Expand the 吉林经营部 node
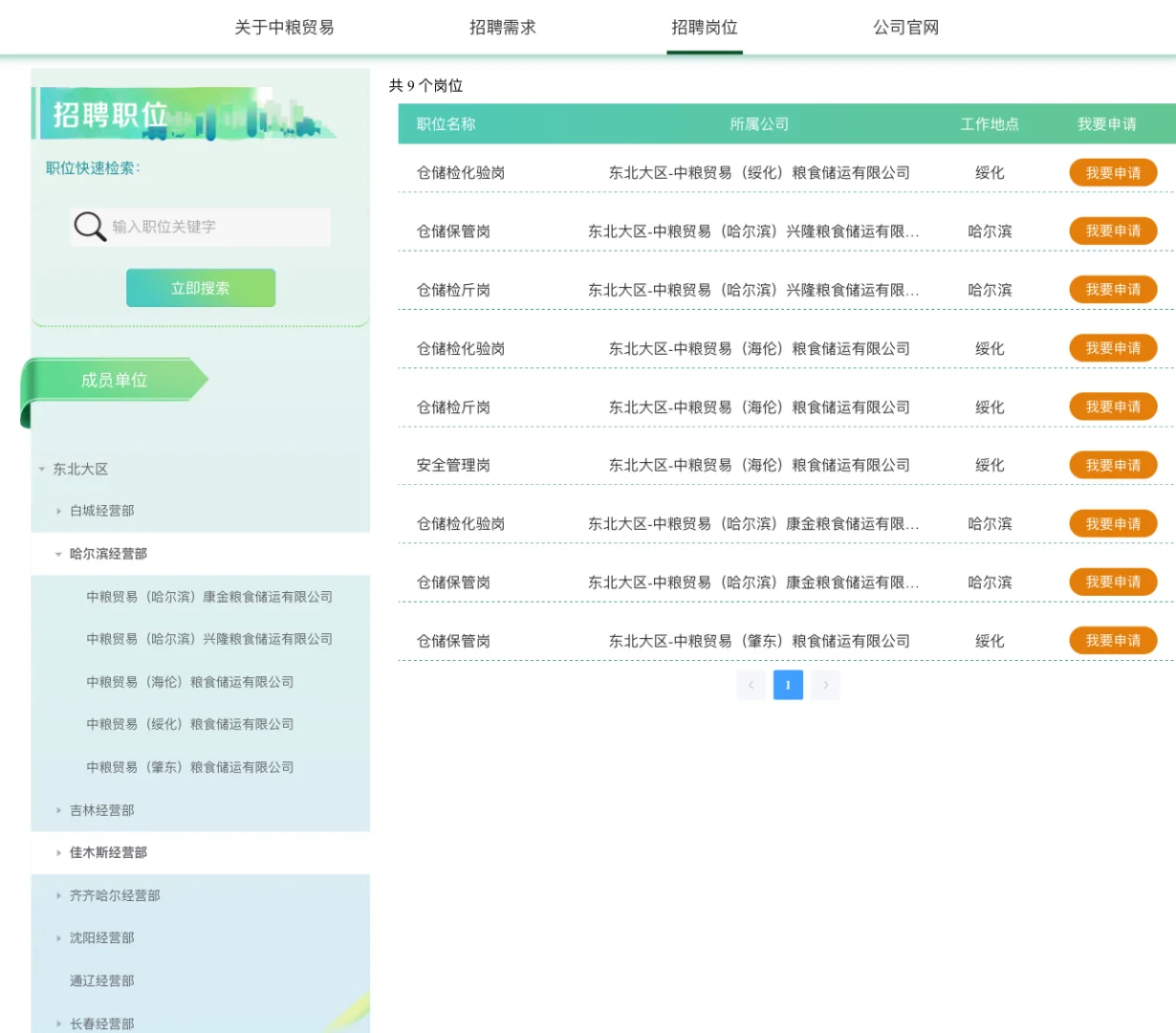The height and width of the screenshot is (1033, 1176). [58, 809]
